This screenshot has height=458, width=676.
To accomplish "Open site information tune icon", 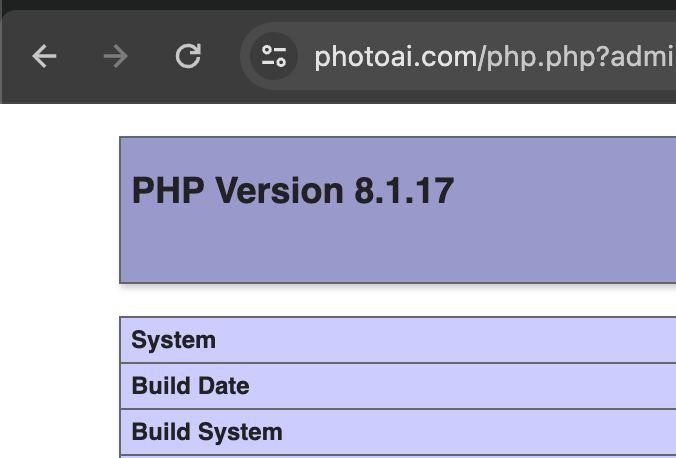I will click(274, 56).
